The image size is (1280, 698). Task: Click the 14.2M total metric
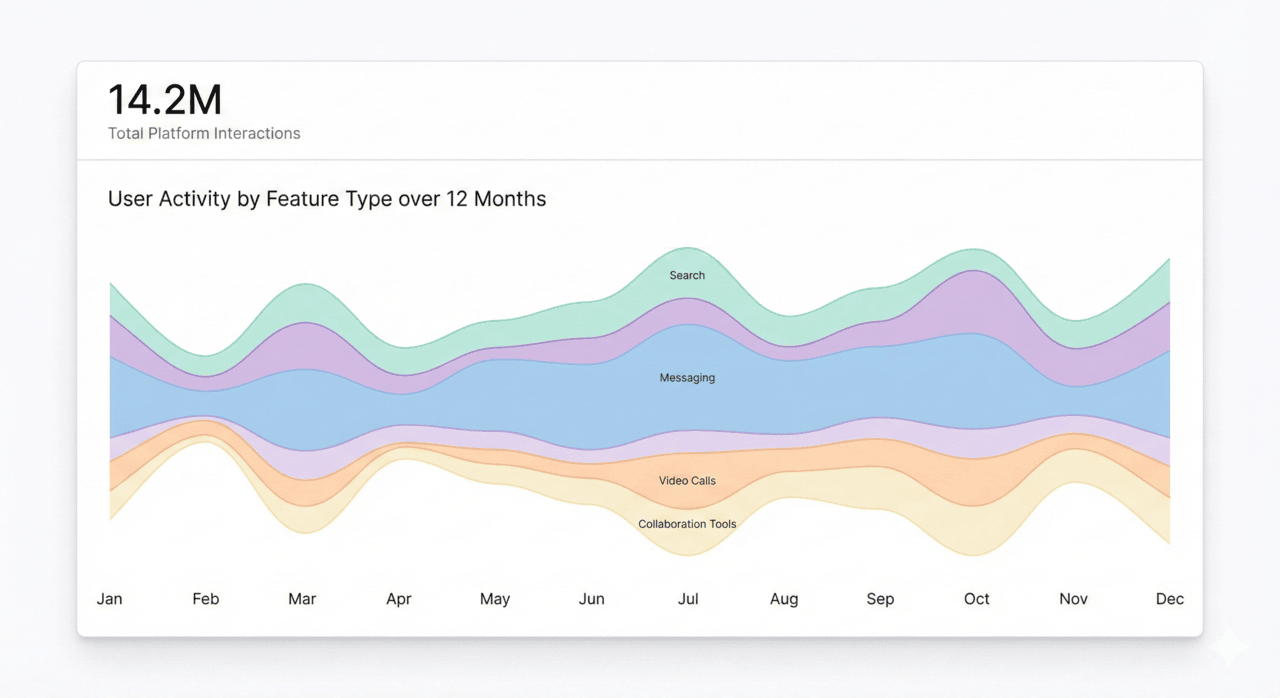[164, 100]
